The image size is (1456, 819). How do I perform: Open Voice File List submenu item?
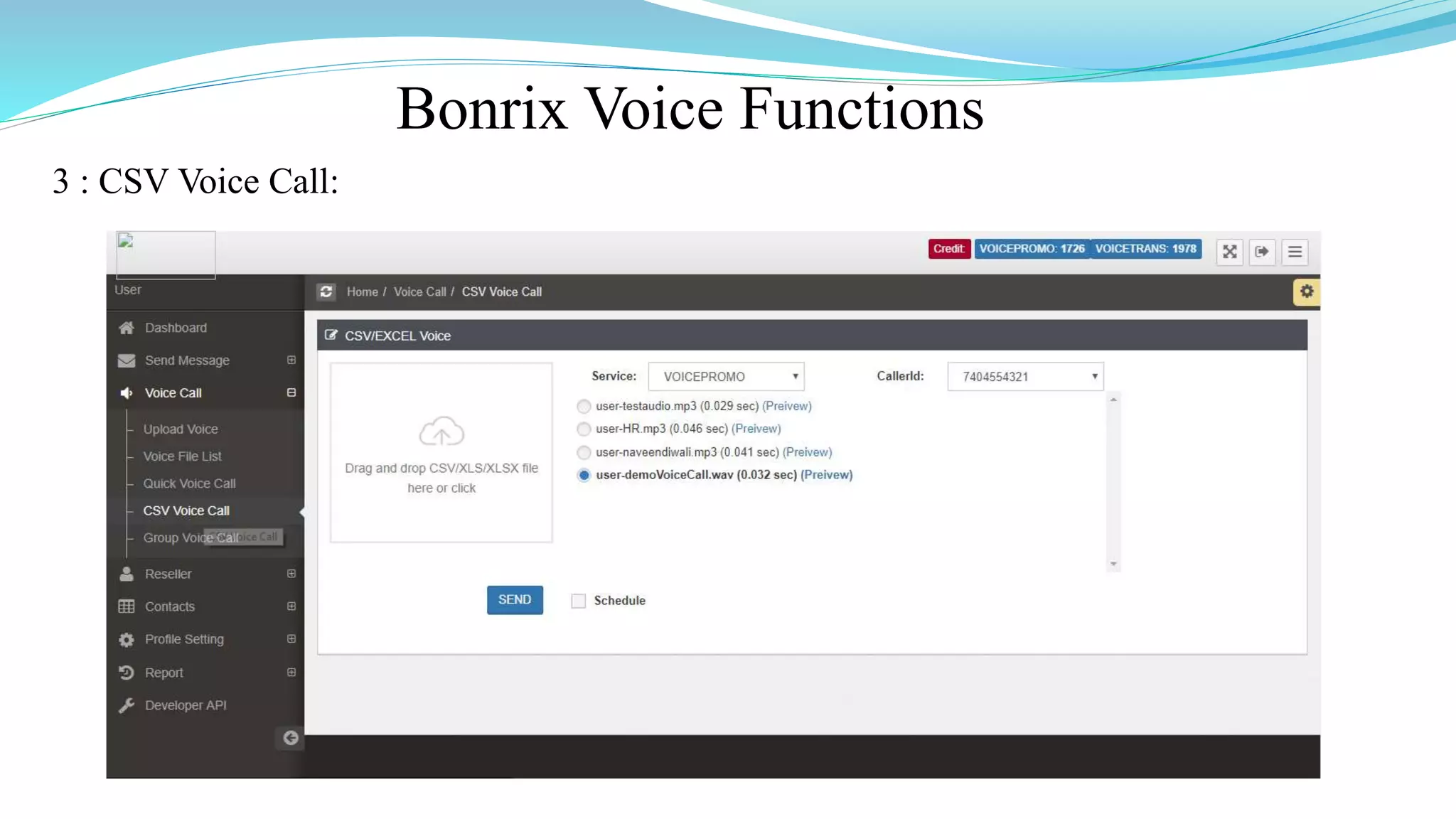pos(183,456)
